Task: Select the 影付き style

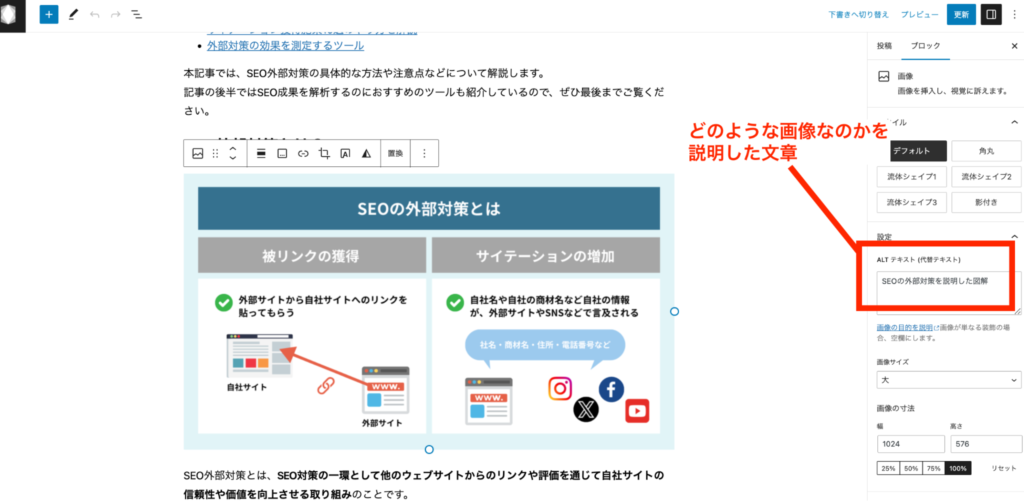Action: [986, 202]
